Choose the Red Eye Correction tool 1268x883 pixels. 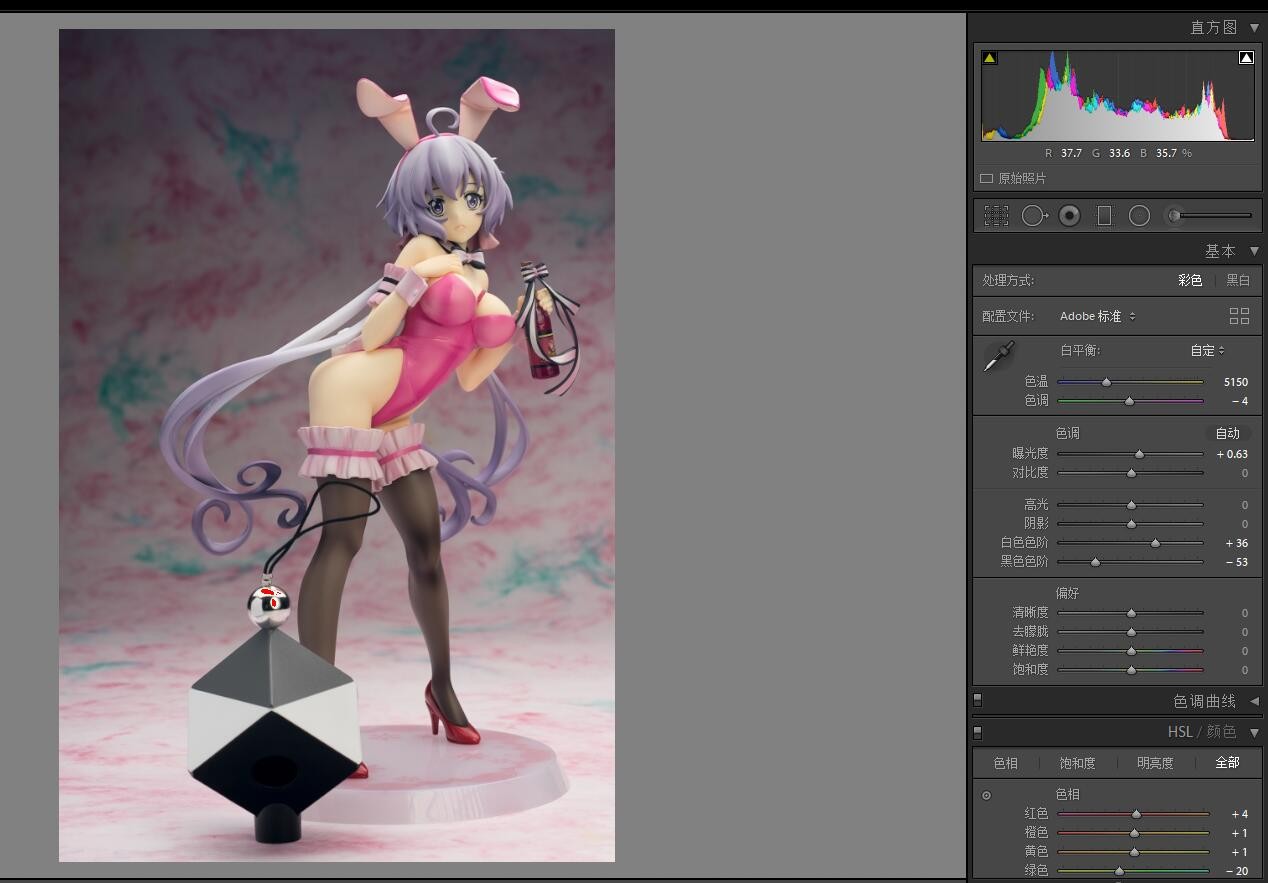click(1069, 215)
